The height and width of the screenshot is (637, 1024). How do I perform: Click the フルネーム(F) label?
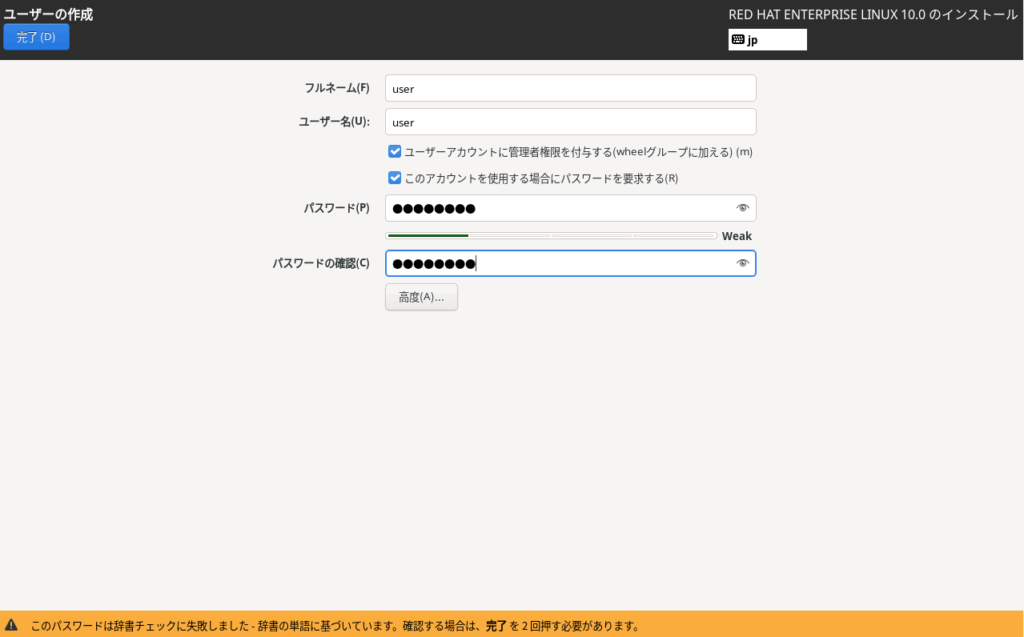(x=337, y=88)
